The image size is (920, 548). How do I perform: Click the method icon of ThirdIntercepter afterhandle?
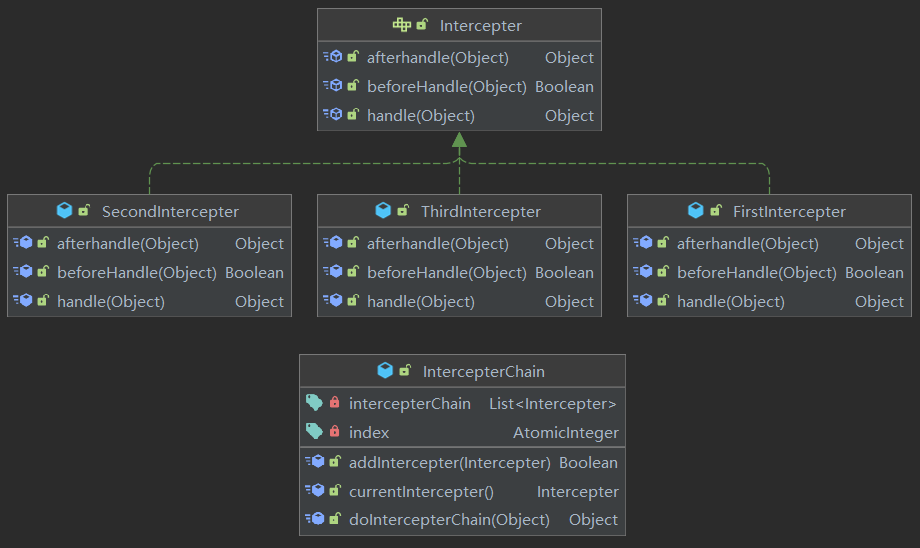333,242
